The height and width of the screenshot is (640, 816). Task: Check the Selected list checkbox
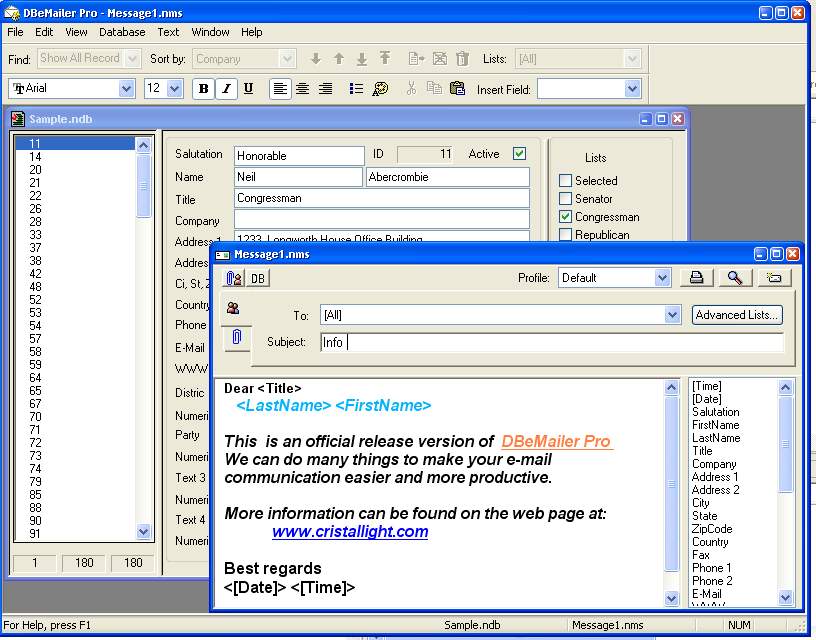565,181
